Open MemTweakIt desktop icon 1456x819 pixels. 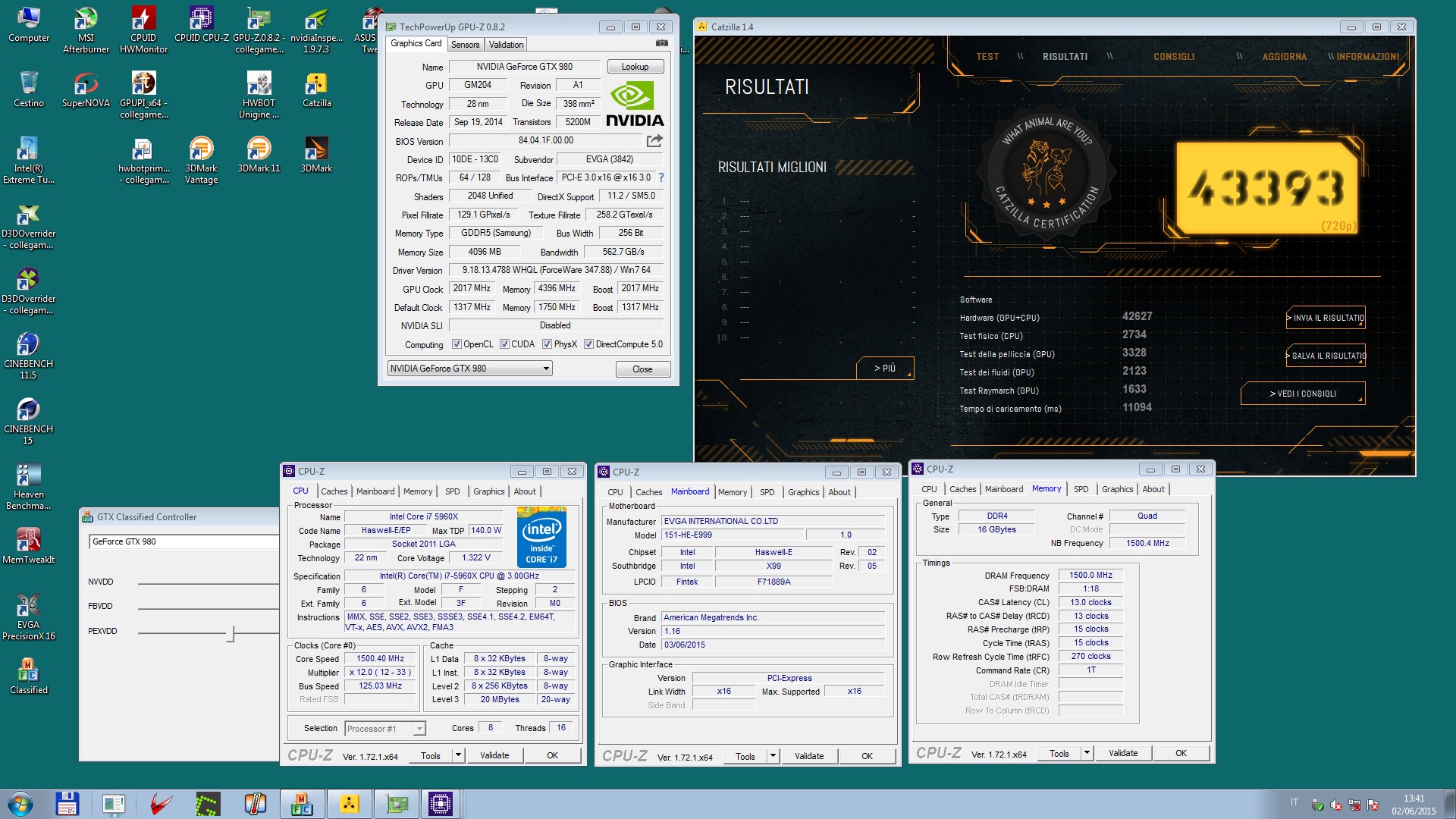click(29, 546)
